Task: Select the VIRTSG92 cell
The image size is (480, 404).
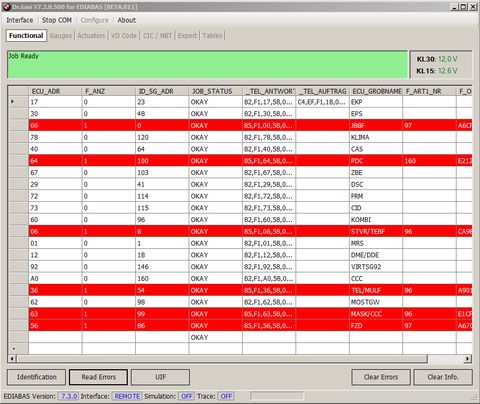Action: point(376,267)
